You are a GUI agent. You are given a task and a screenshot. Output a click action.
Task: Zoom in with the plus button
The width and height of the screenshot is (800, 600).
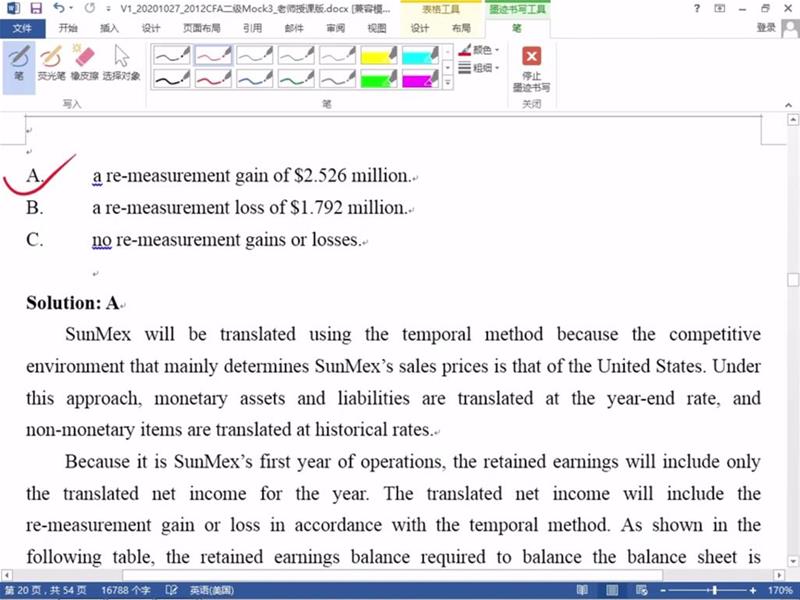(753, 590)
